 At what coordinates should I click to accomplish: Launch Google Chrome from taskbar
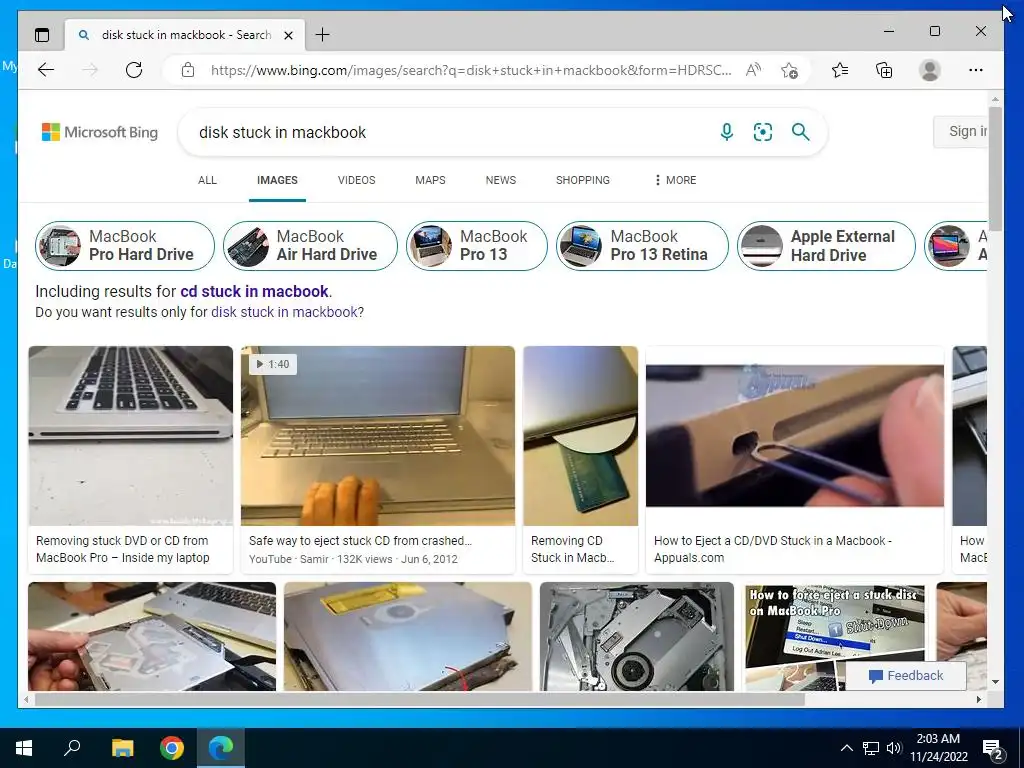pos(172,748)
